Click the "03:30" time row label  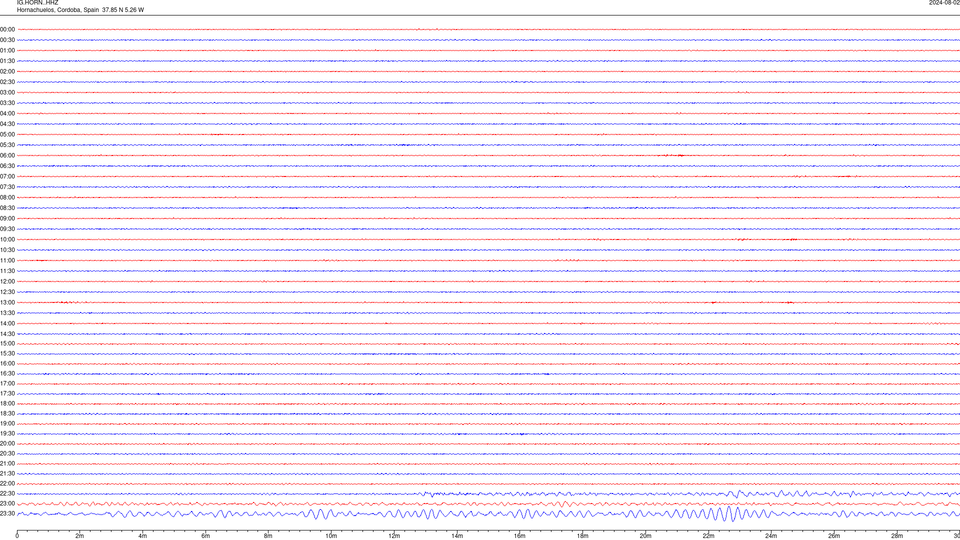click(x=7, y=103)
